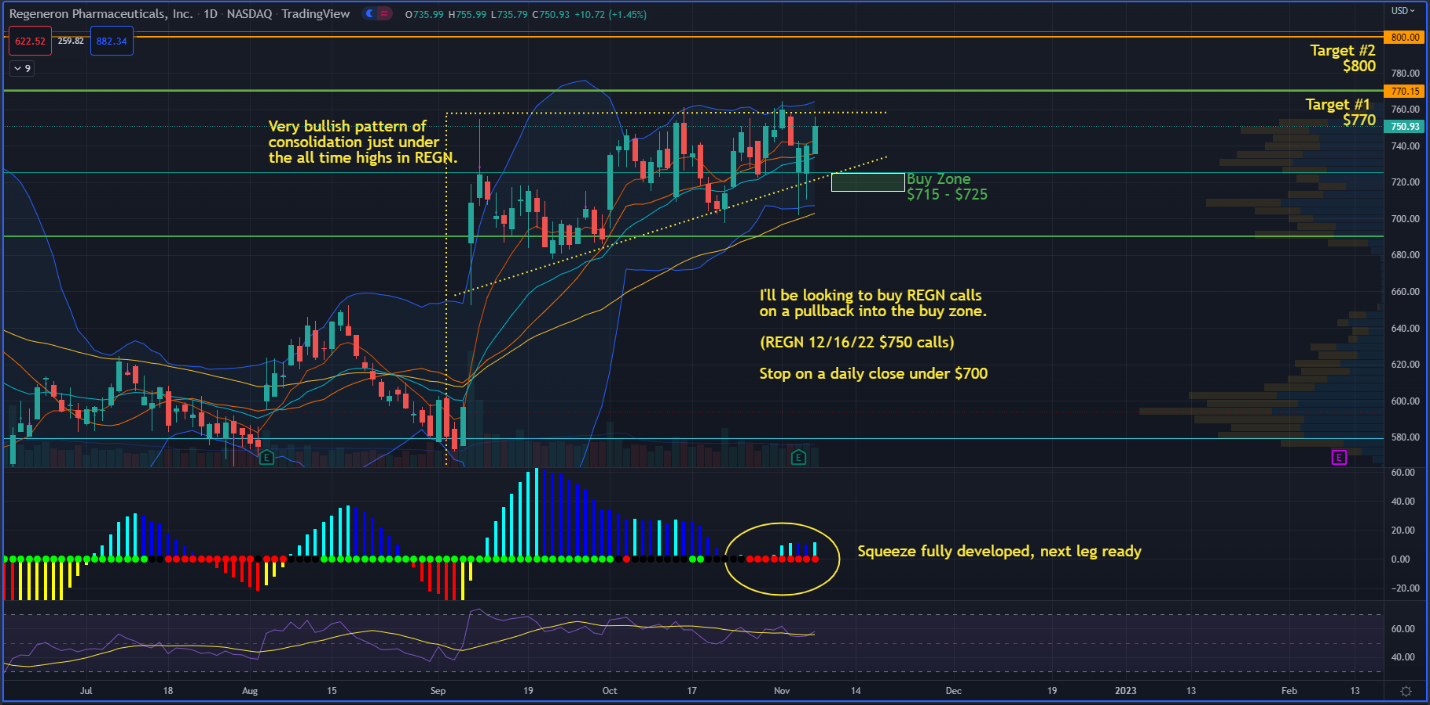The width and height of the screenshot is (1430, 705).
Task: Click the green earnings E marker near November
Action: click(x=799, y=458)
